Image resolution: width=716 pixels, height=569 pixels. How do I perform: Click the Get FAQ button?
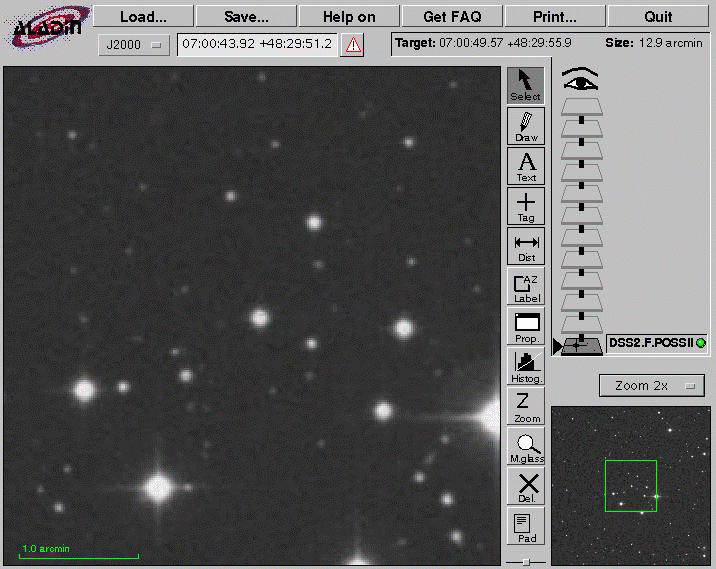coord(453,17)
